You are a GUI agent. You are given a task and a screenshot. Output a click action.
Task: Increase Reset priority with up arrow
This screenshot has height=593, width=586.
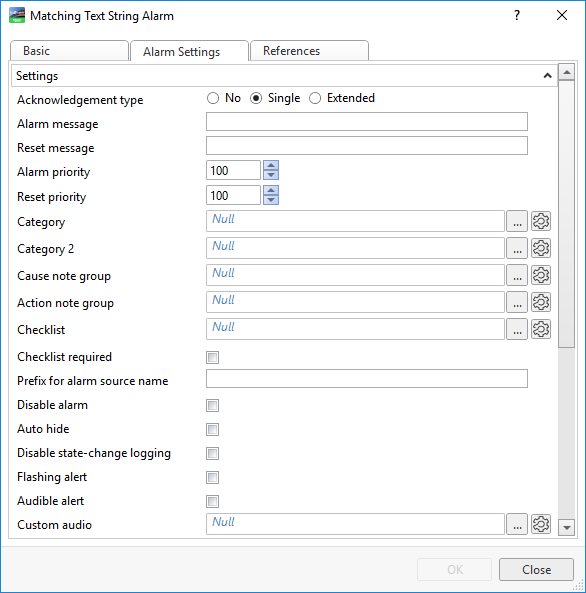tap(271, 190)
